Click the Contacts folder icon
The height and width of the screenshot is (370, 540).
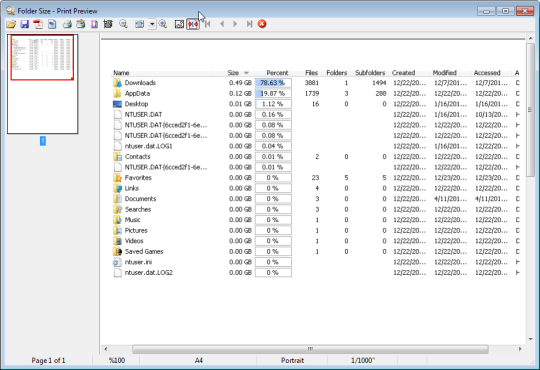pos(117,157)
